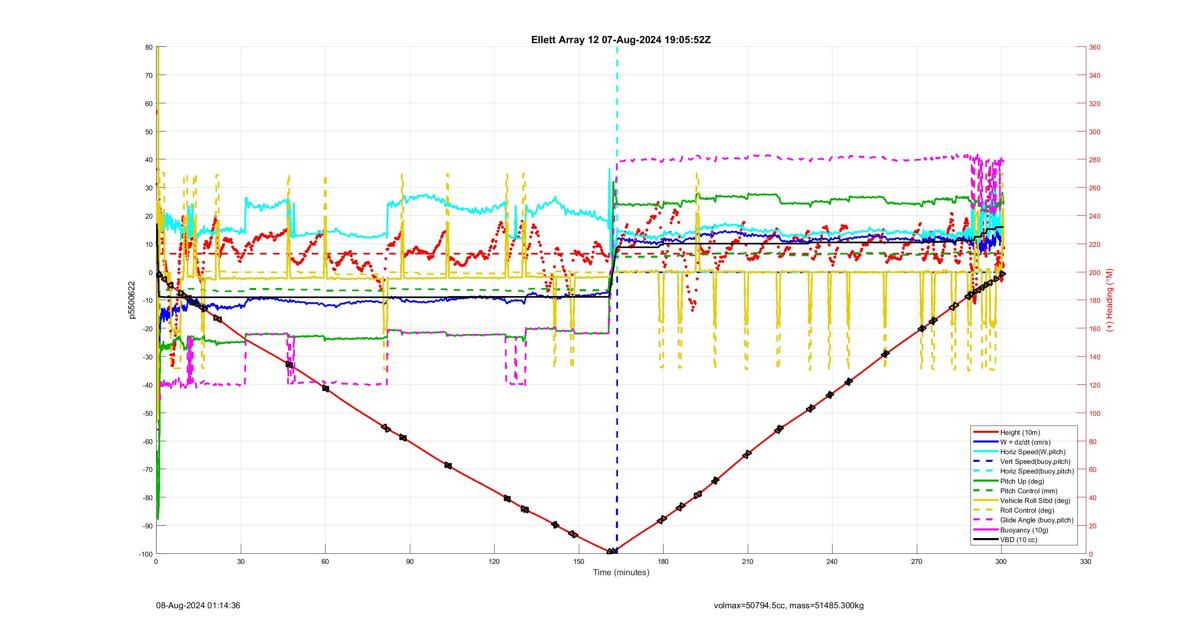The image size is (1200, 622).
Task: Click the timestamp "08-Aug-2024 01:14:36" footer
Action: [x=197, y=605]
